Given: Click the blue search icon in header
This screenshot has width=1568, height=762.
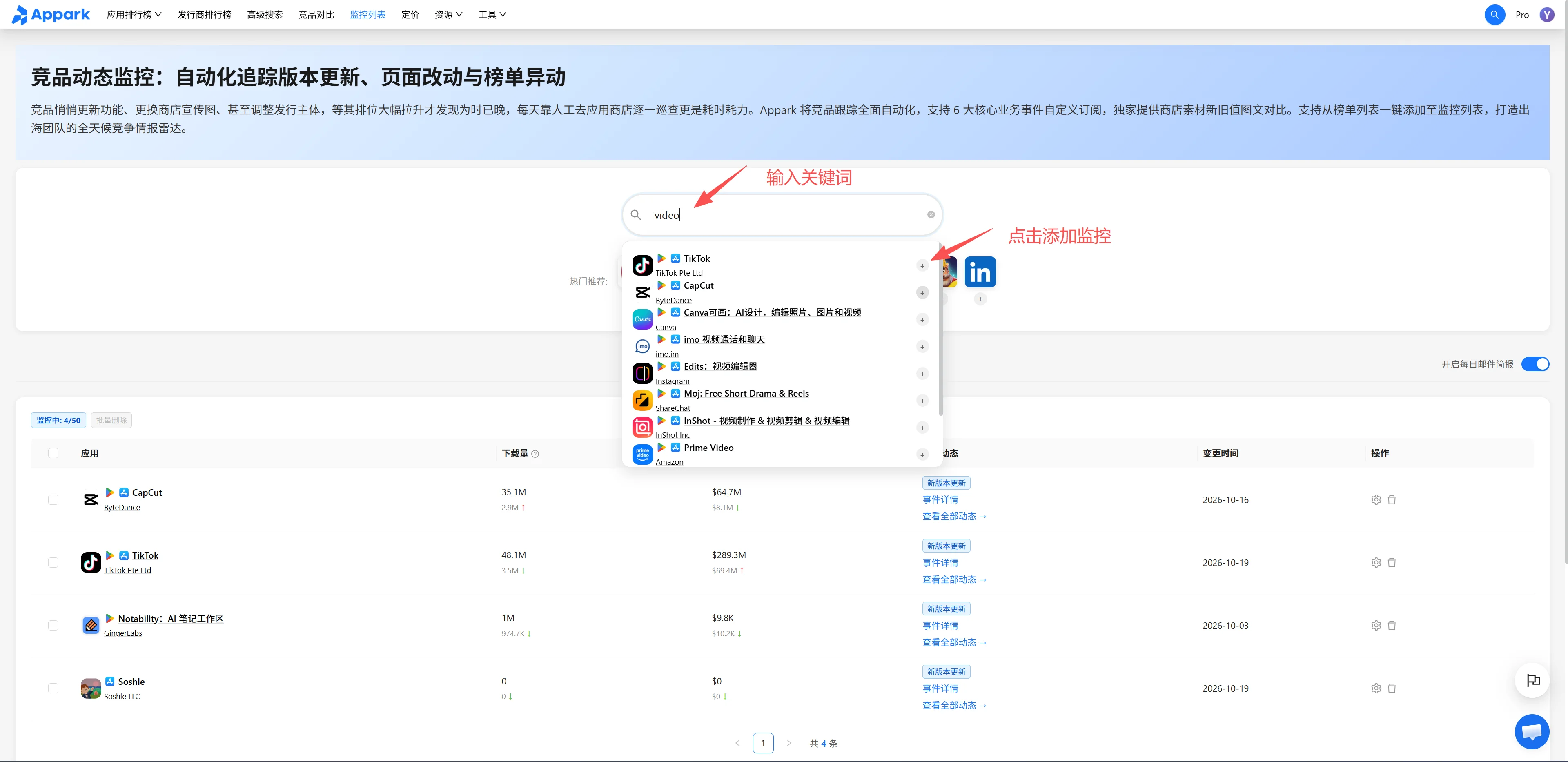Looking at the screenshot, I should pyautogui.click(x=1494, y=15).
